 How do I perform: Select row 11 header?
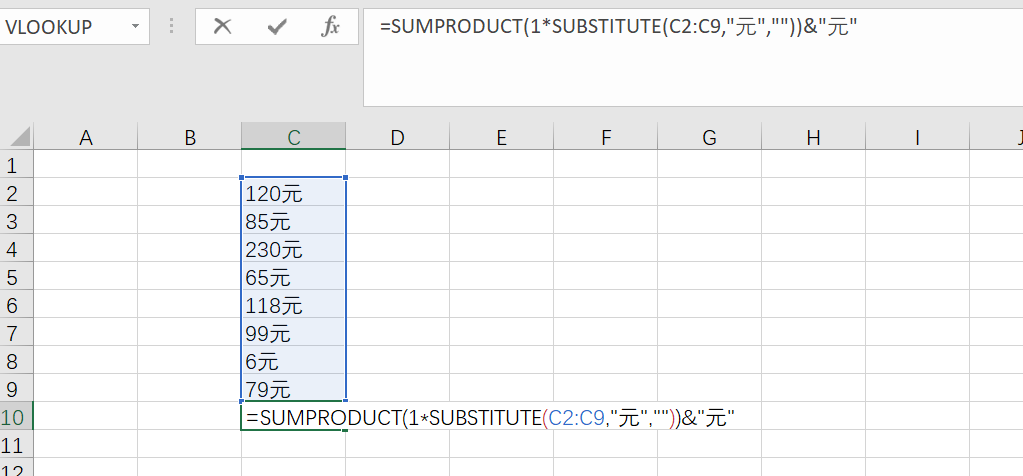[16, 445]
